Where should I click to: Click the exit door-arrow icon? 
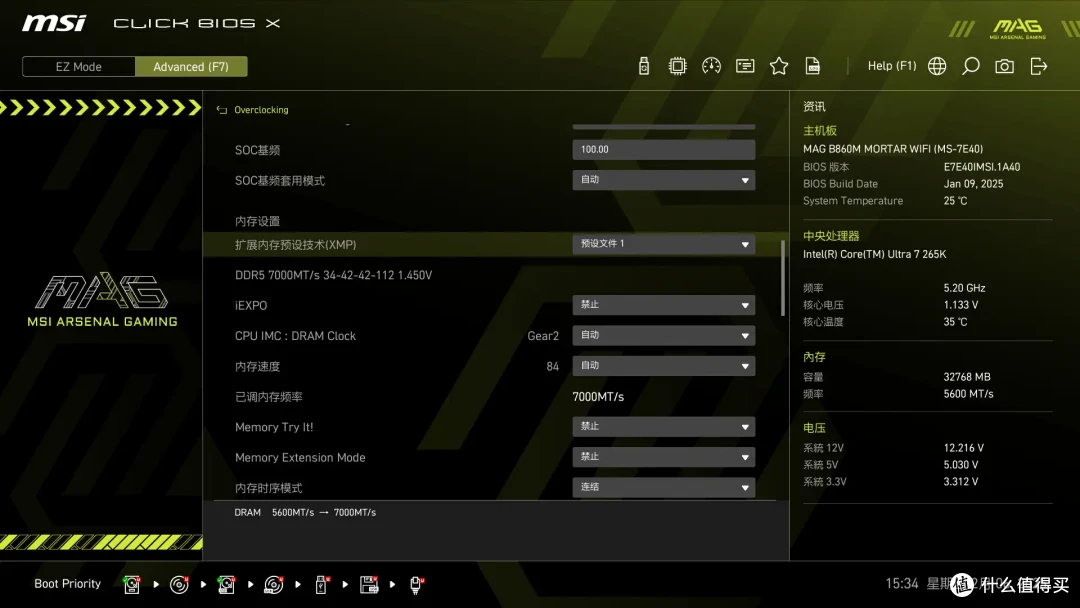coord(1039,66)
